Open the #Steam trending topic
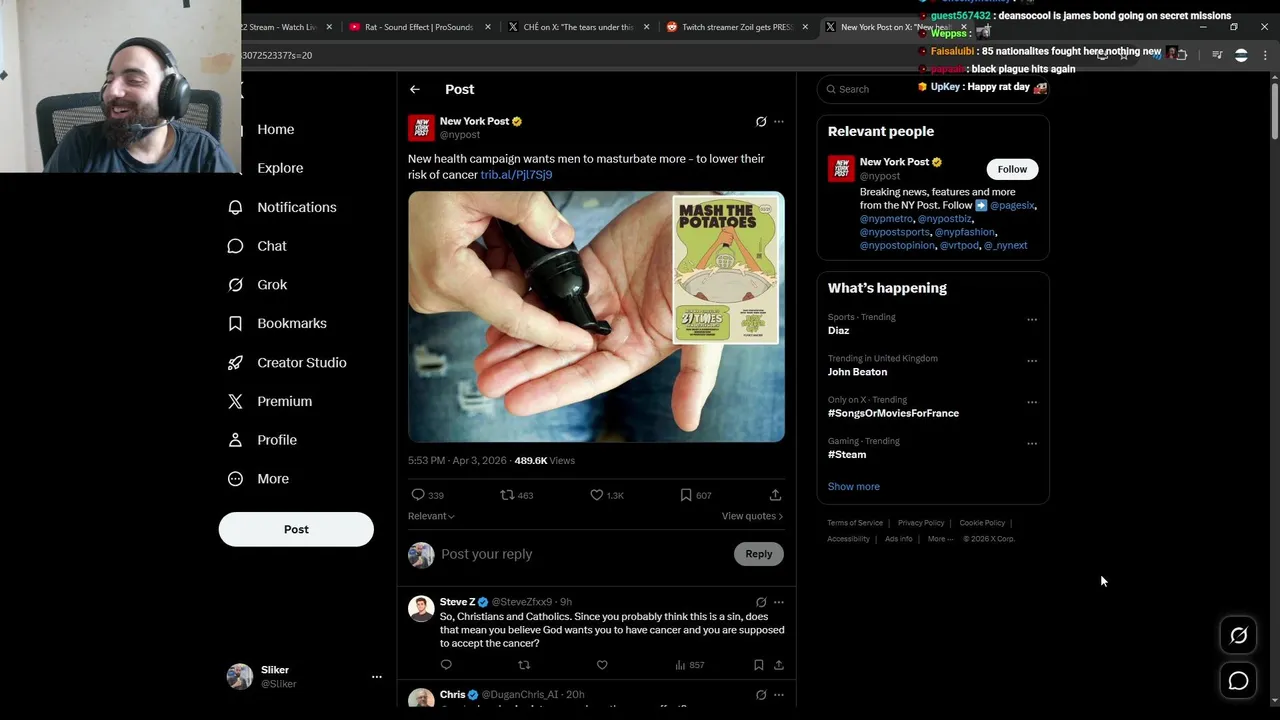This screenshot has height=720, width=1280. (847, 455)
